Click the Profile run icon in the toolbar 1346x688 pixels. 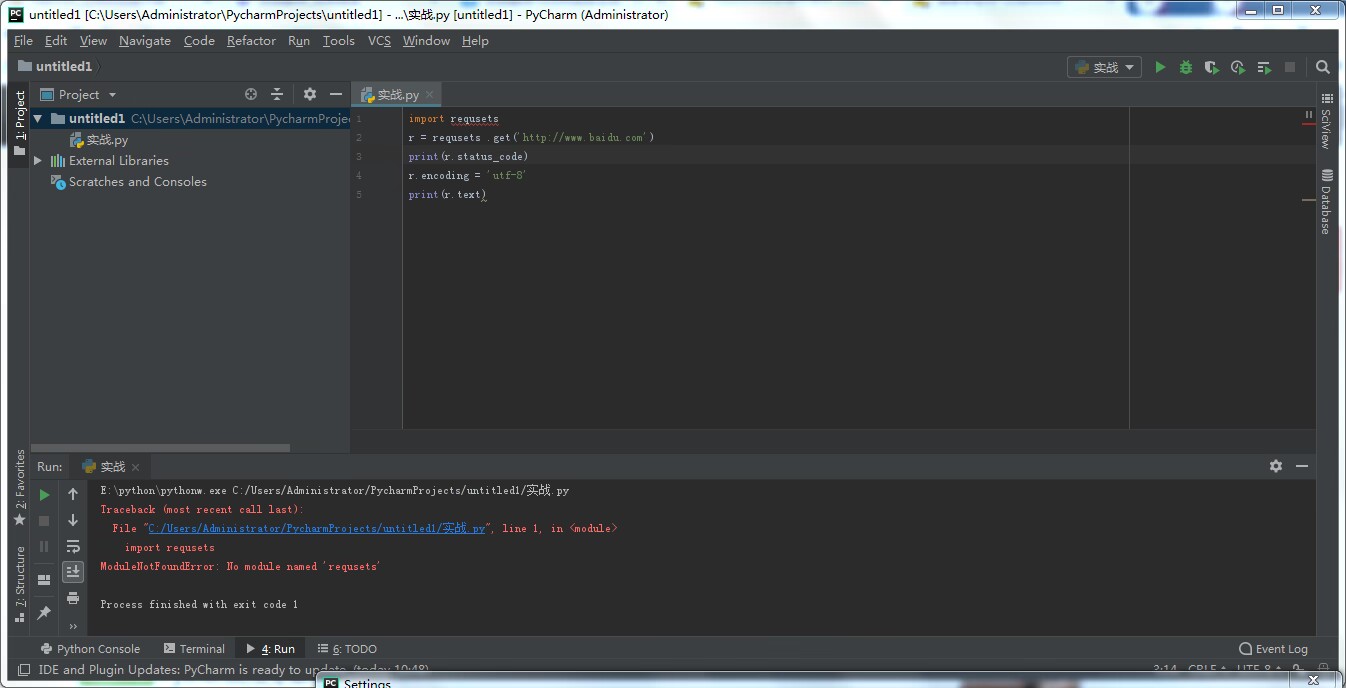click(x=1237, y=67)
